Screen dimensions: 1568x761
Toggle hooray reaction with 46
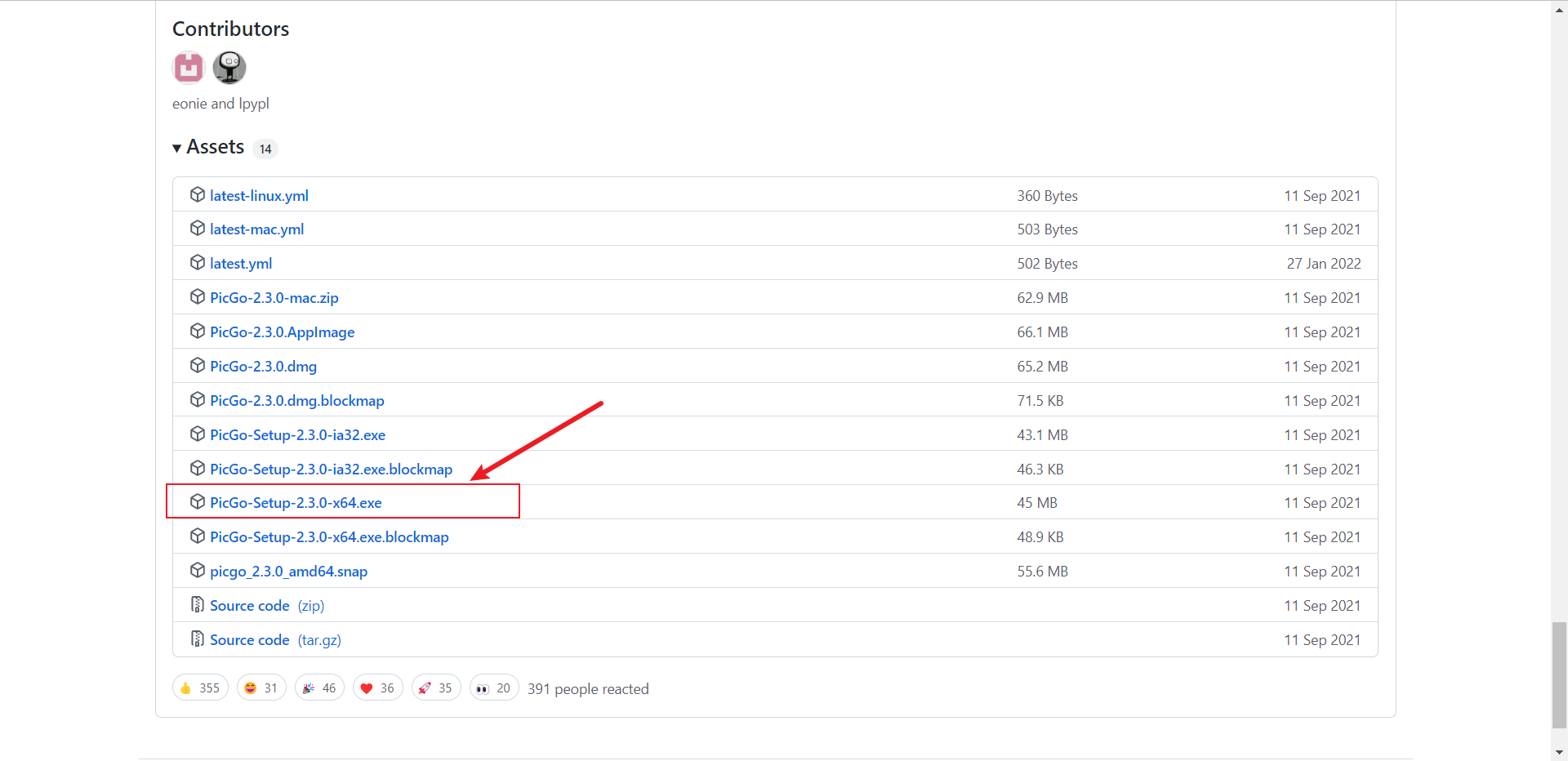pos(319,688)
